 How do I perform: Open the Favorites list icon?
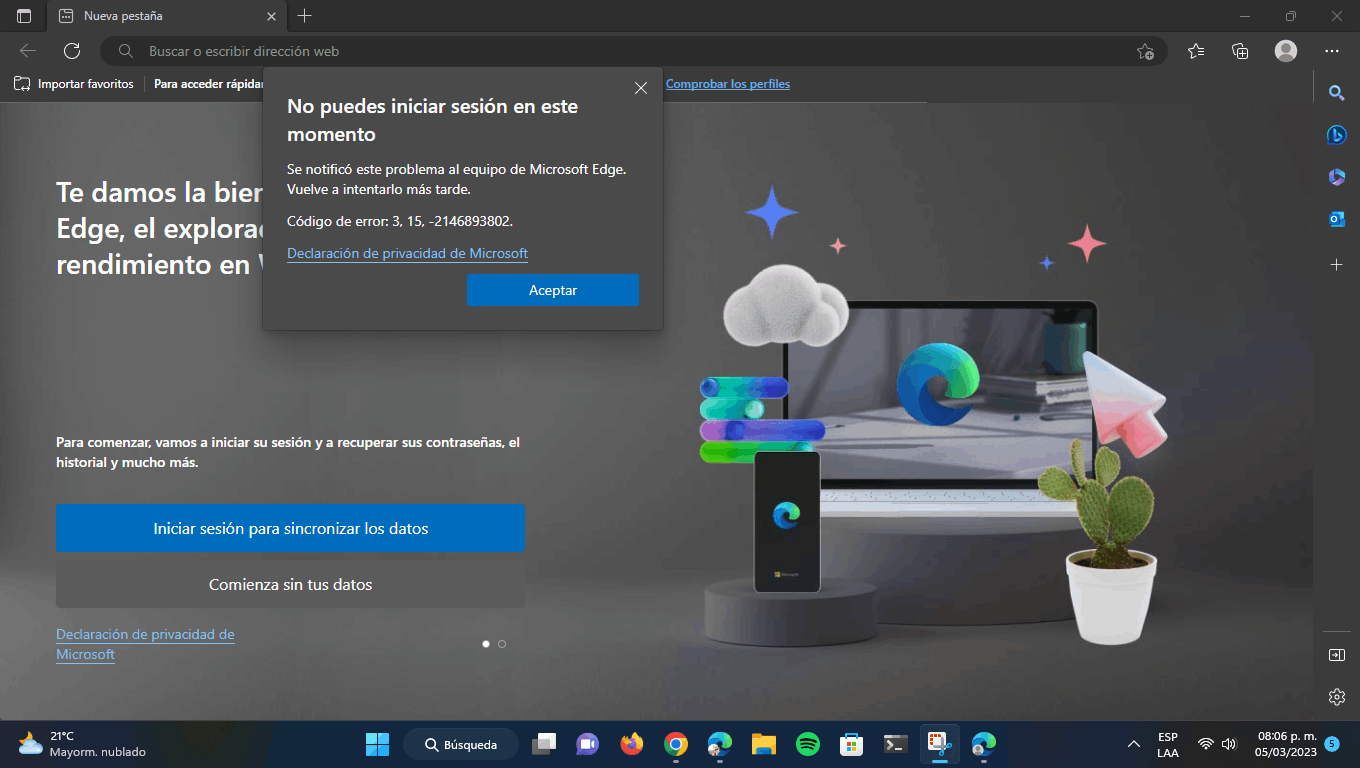pos(1196,51)
